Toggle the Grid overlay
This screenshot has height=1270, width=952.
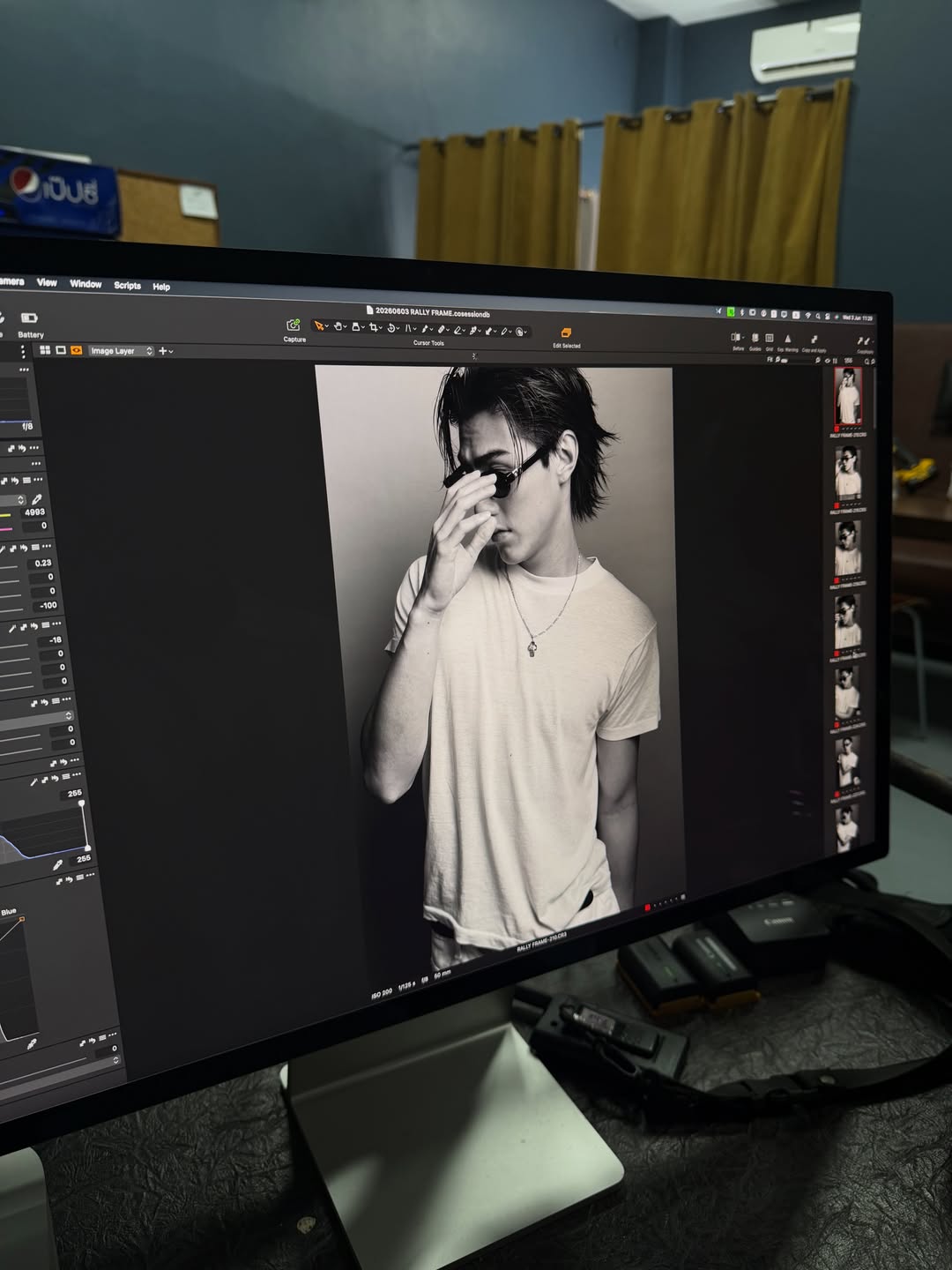(770, 338)
